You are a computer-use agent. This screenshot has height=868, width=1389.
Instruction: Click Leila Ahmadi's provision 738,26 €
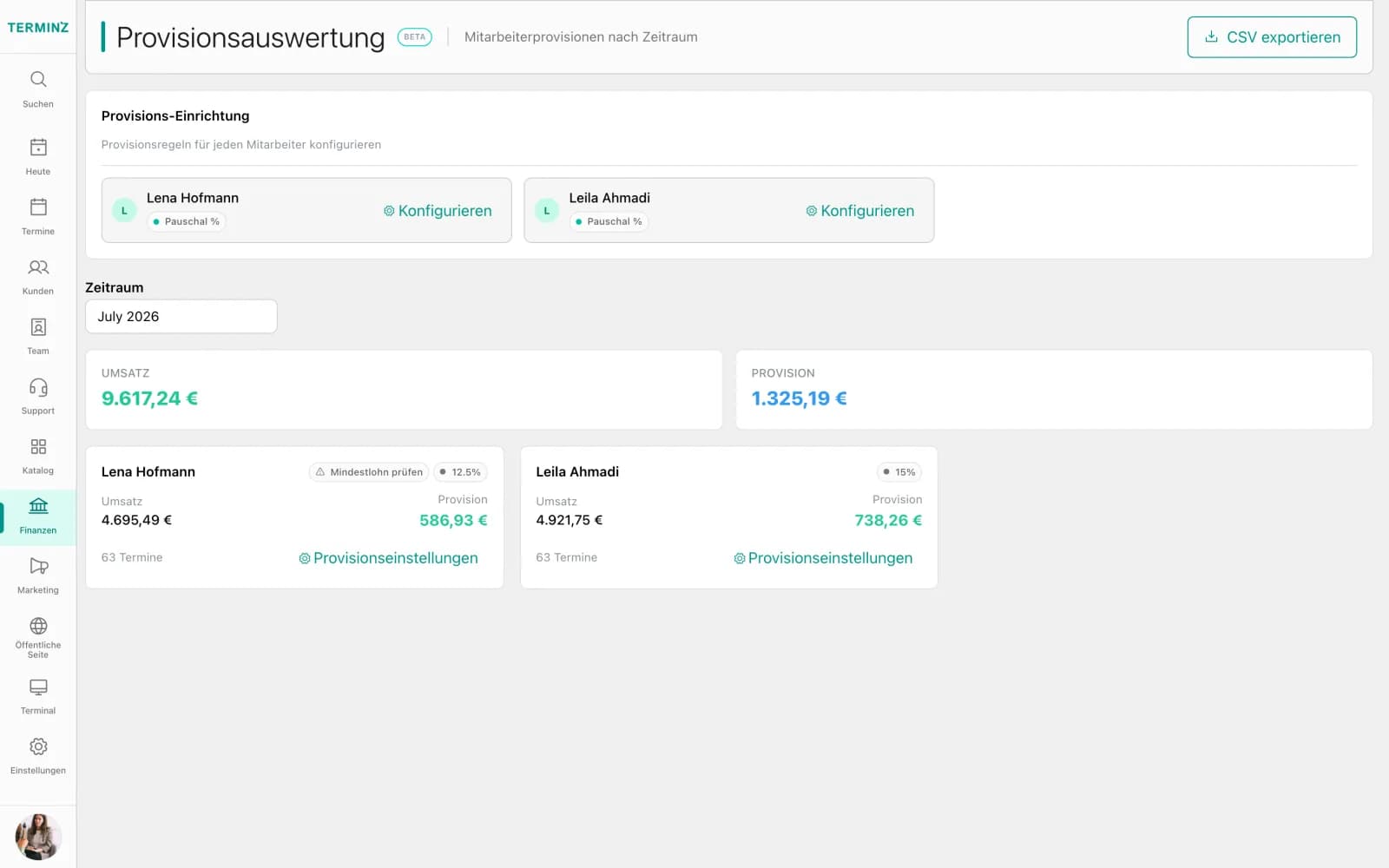click(888, 521)
